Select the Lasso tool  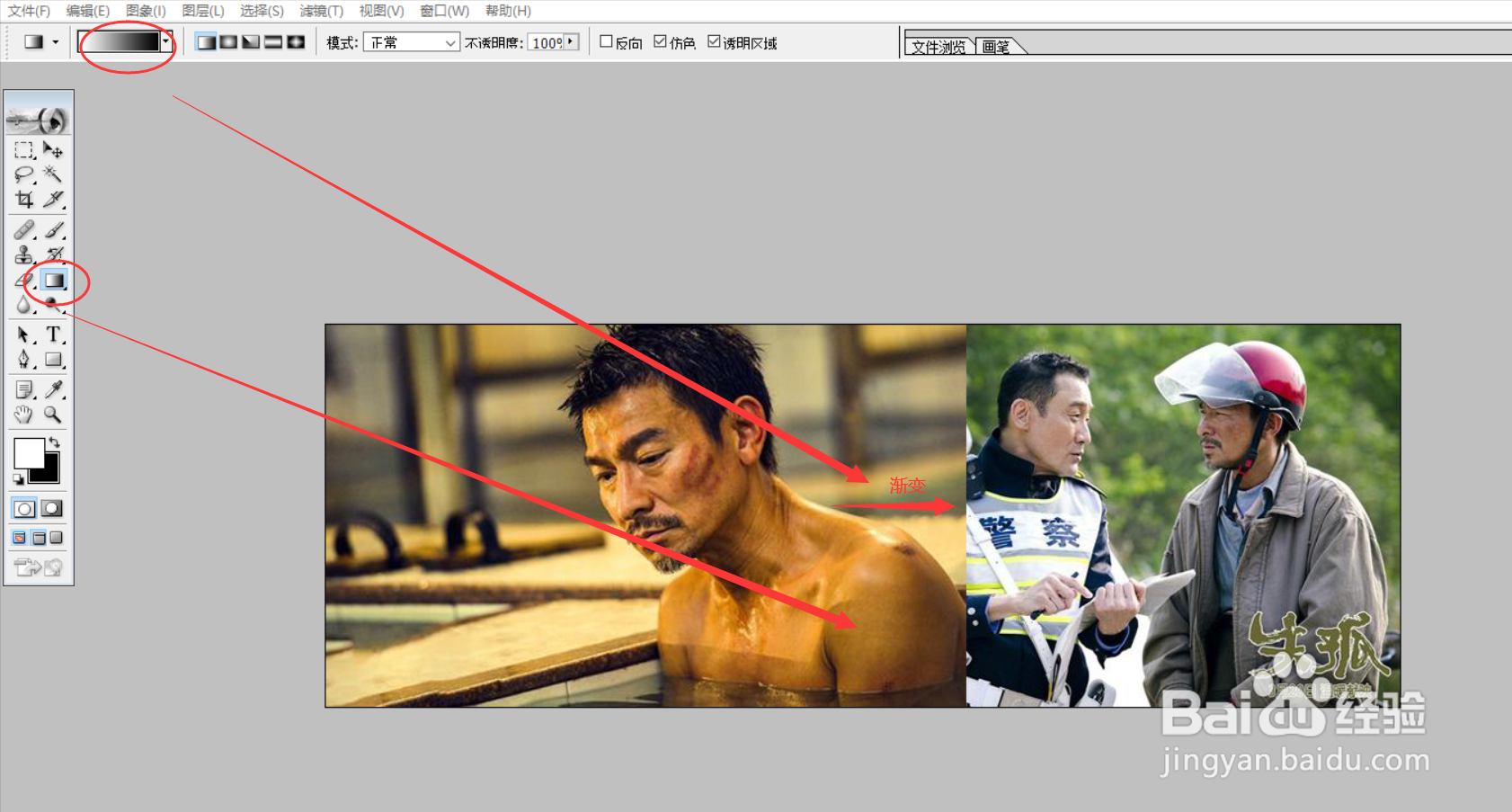coord(24,174)
